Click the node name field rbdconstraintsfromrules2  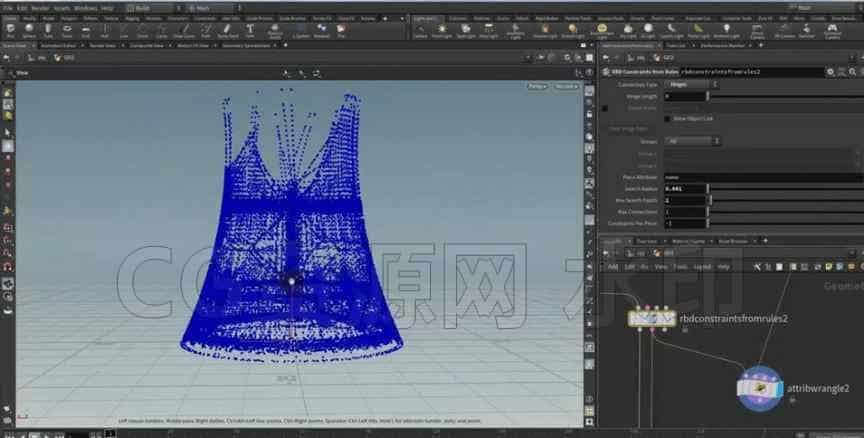pos(752,72)
